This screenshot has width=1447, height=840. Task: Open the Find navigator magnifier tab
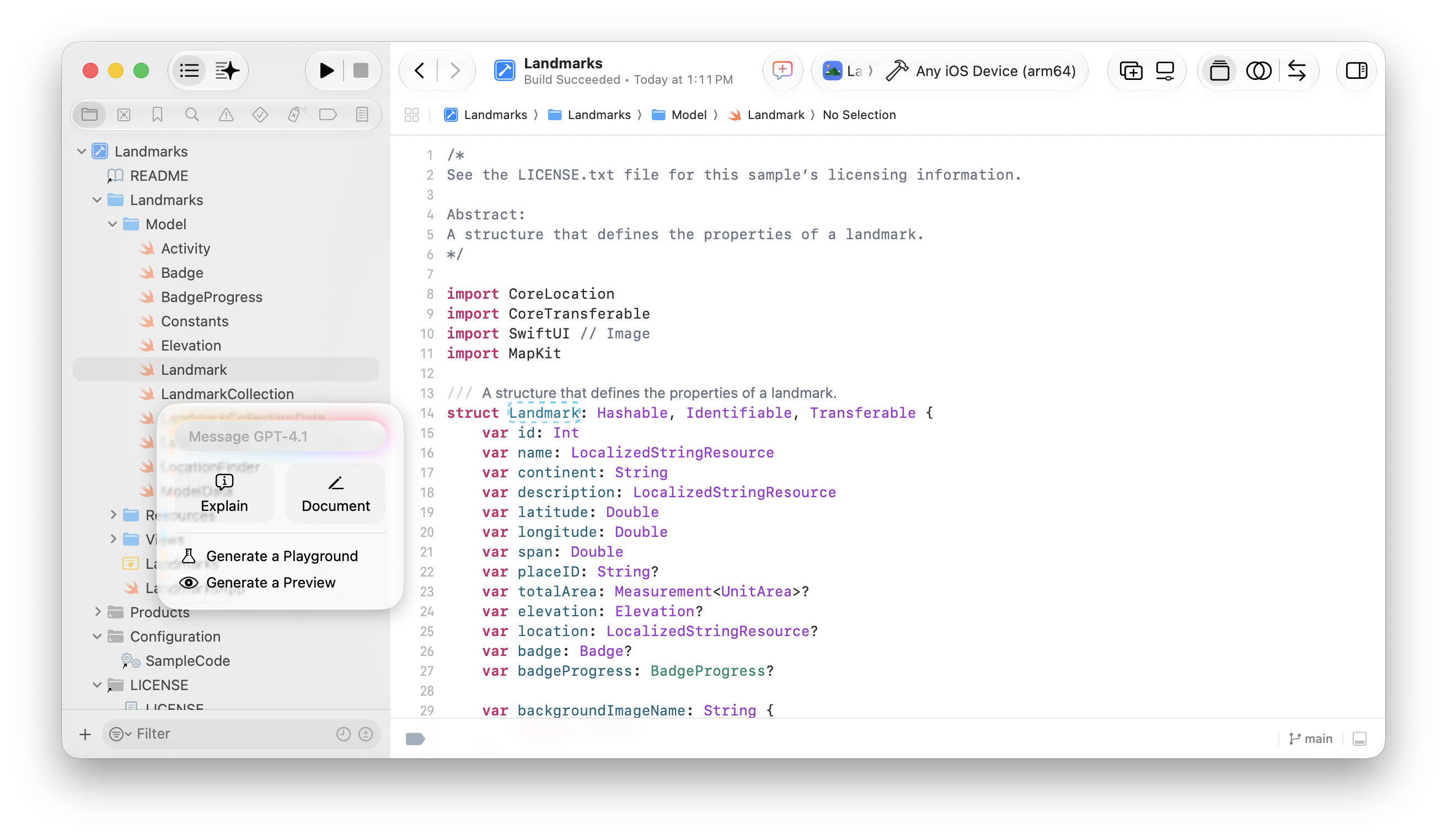[x=192, y=115]
